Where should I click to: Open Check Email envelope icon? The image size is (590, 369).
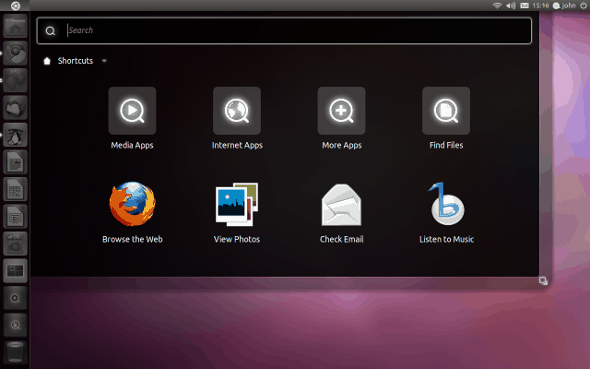(341, 205)
